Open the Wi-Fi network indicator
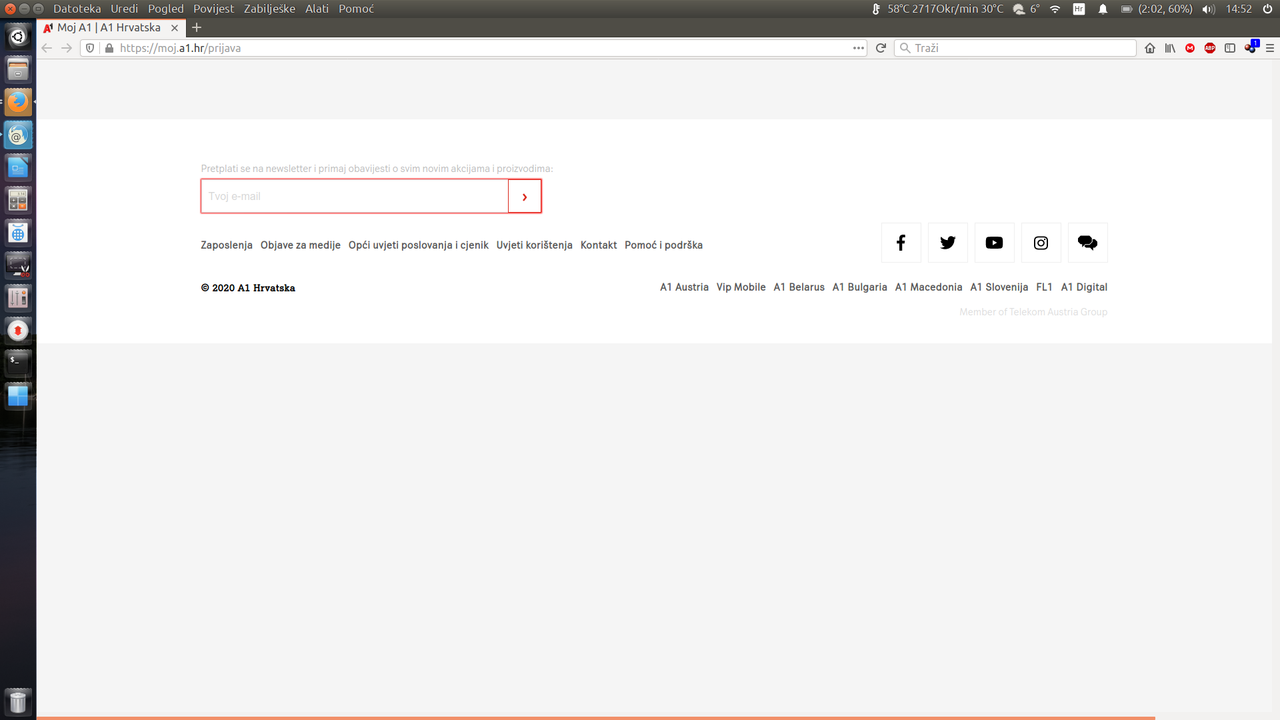Screen dimensions: 1280x720 1054,9
